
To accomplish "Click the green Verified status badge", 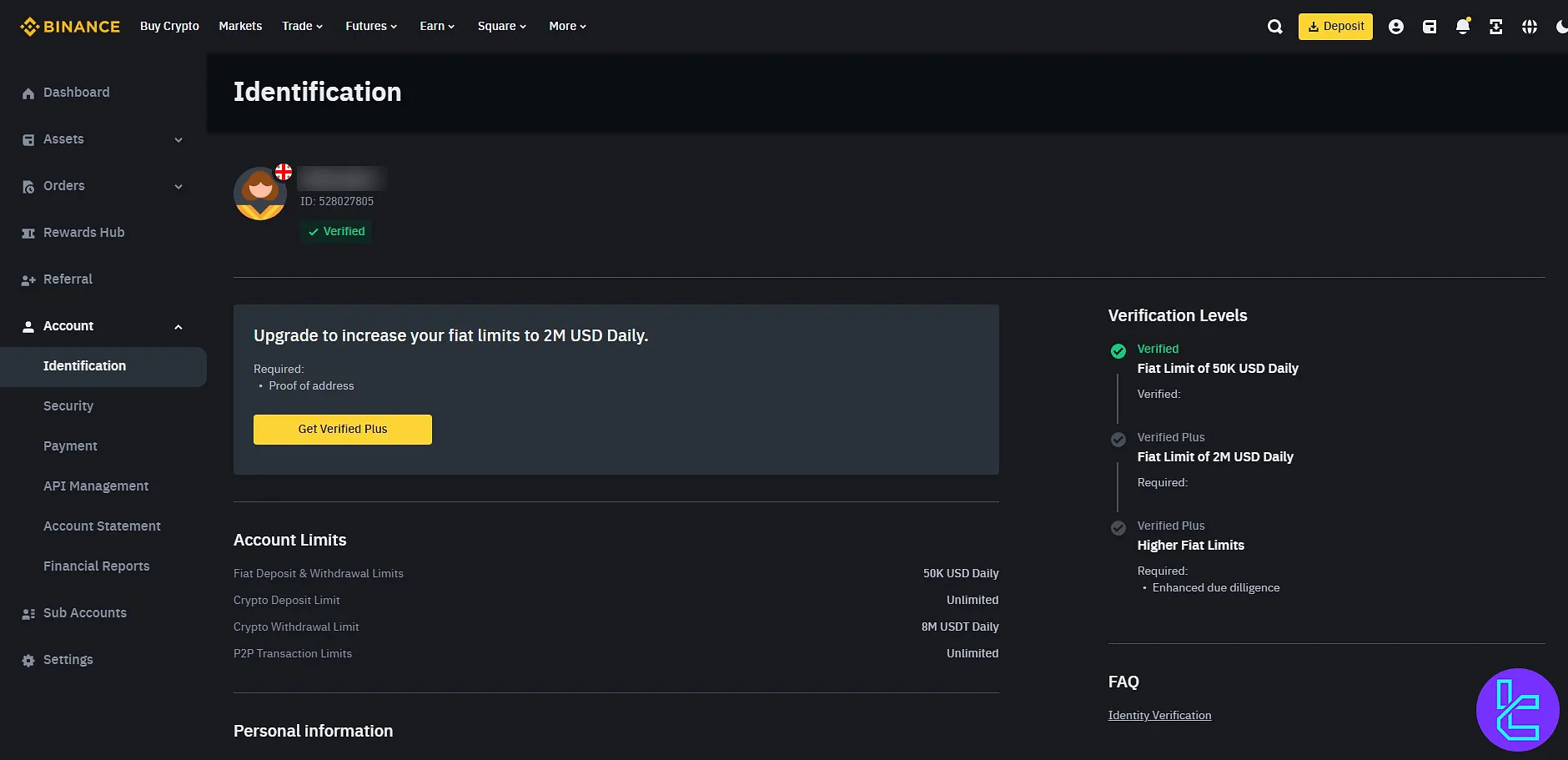I will point(336,232).
